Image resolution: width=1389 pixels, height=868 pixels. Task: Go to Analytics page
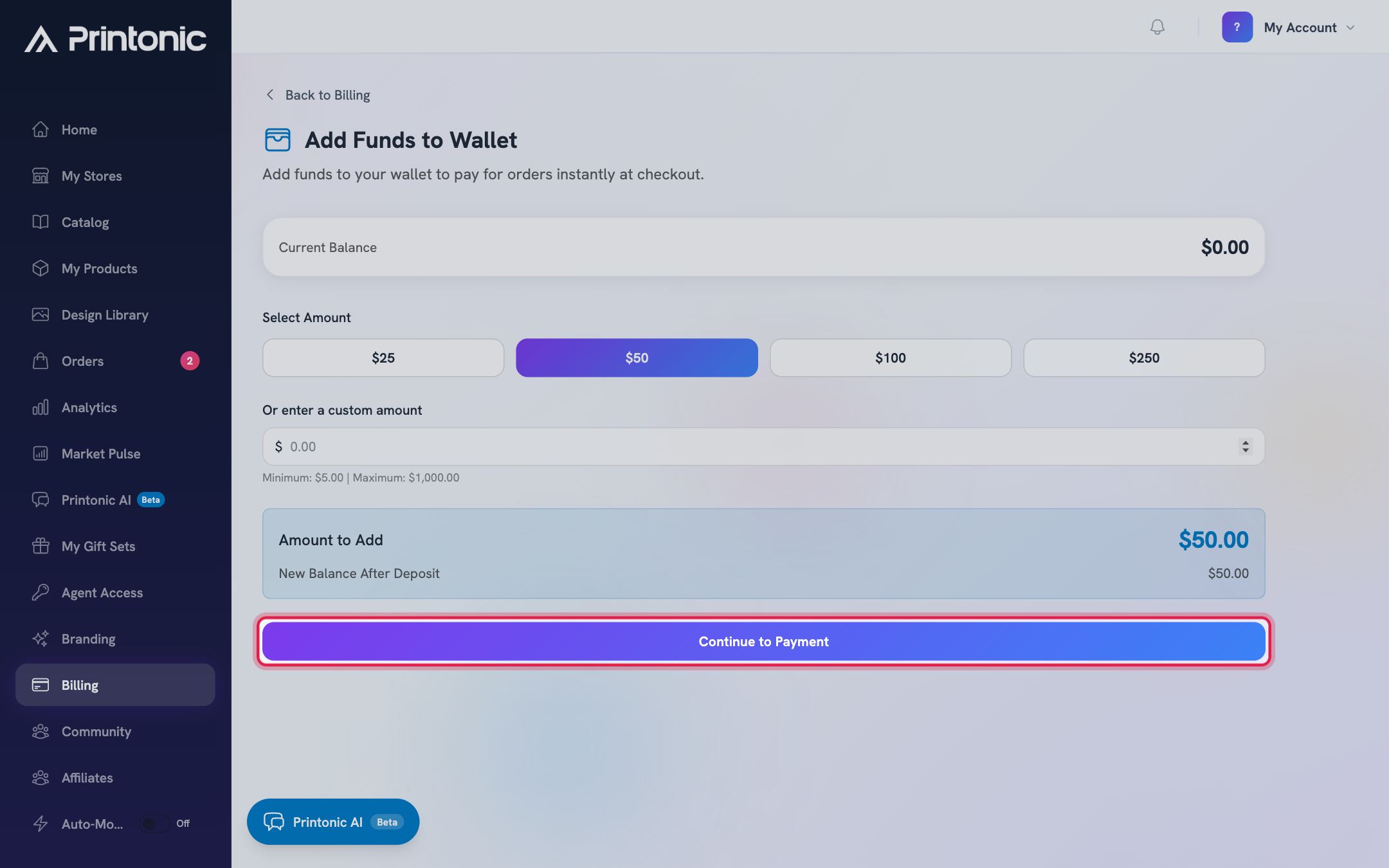[115, 407]
